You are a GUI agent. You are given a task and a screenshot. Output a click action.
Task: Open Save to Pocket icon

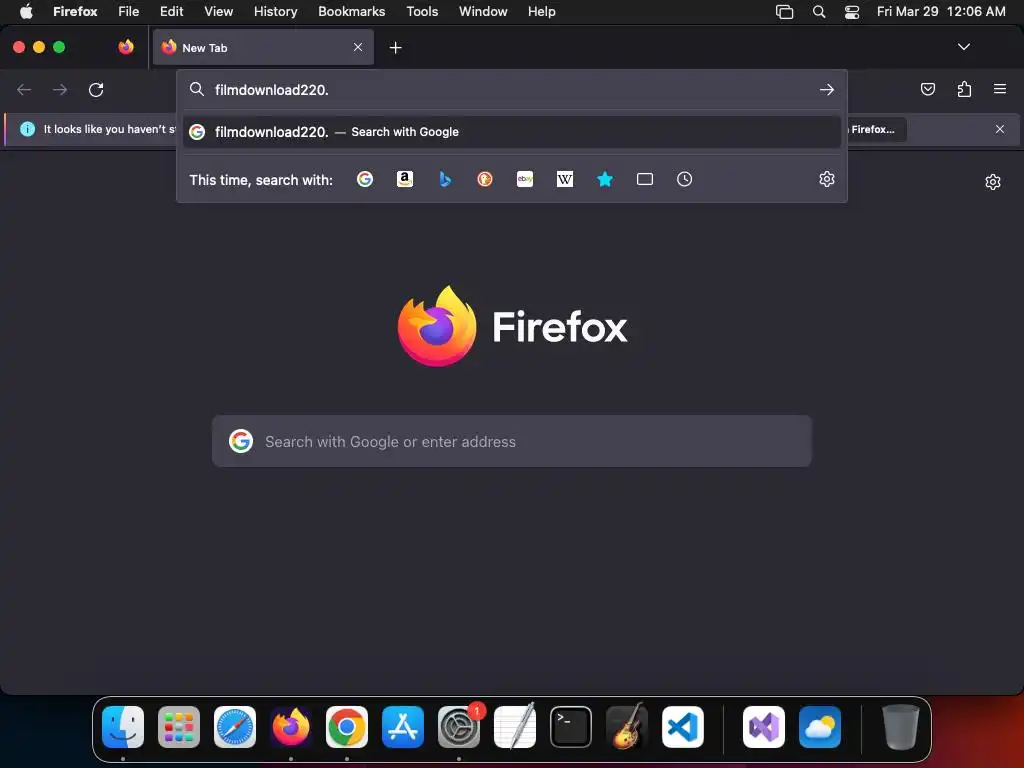(927, 89)
